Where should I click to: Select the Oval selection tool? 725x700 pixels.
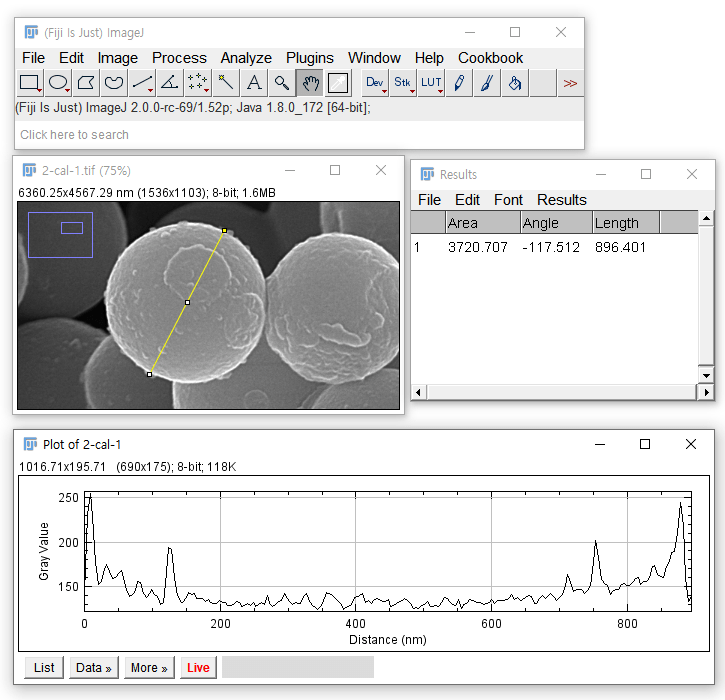[58, 83]
